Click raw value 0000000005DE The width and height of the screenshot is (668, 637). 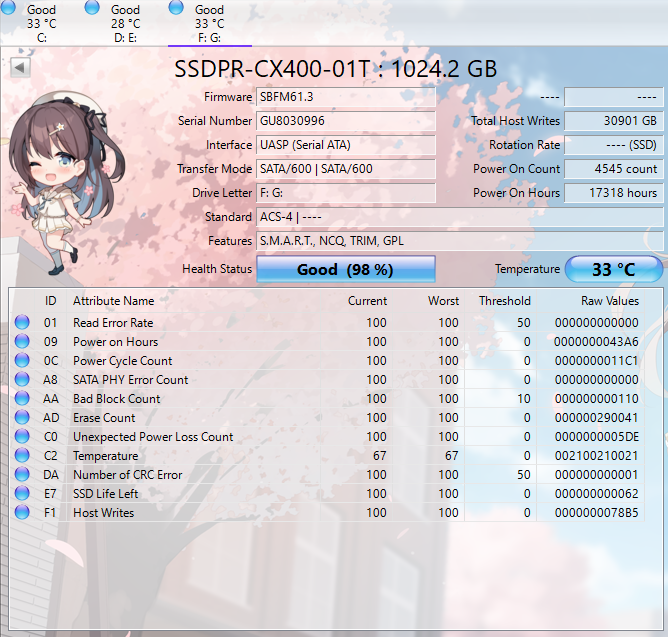[596, 437]
